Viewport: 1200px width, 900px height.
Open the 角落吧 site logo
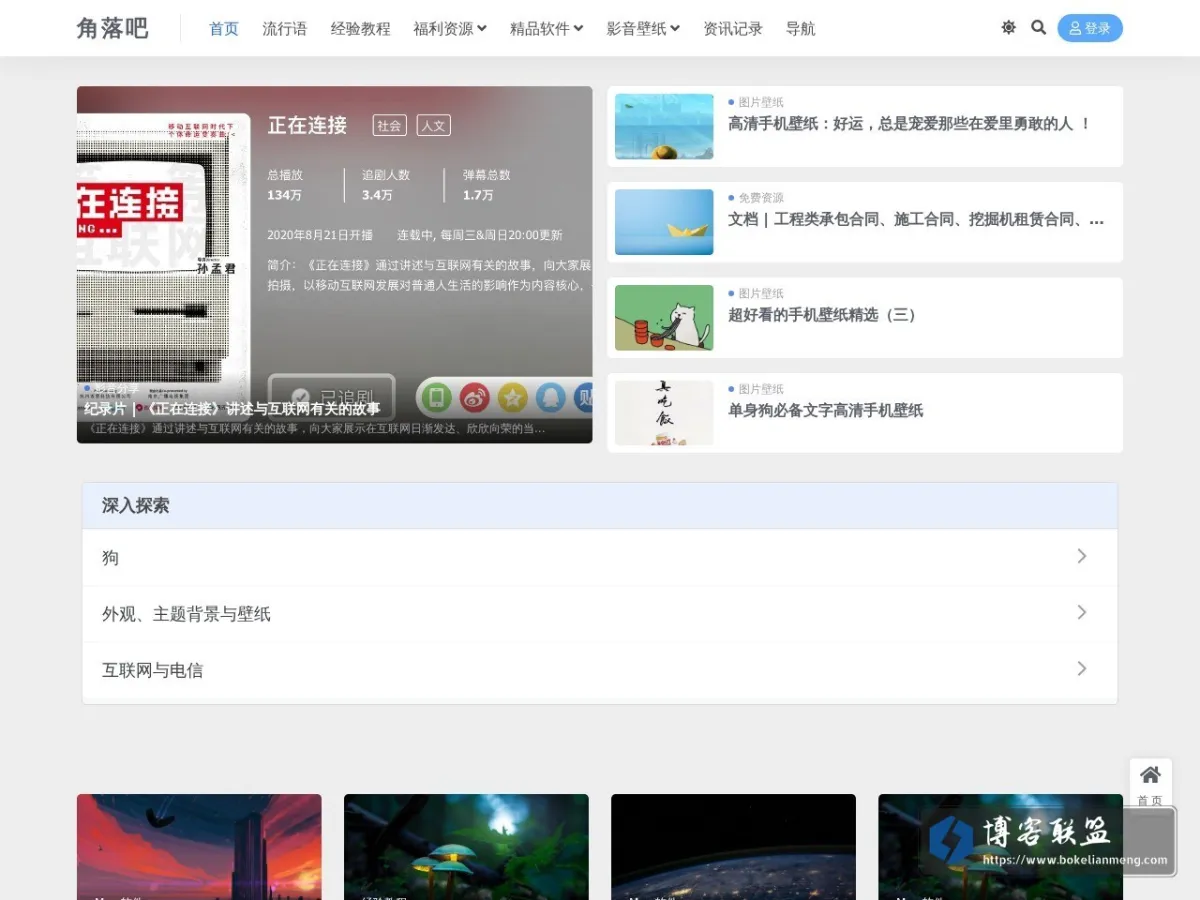[x=112, y=28]
